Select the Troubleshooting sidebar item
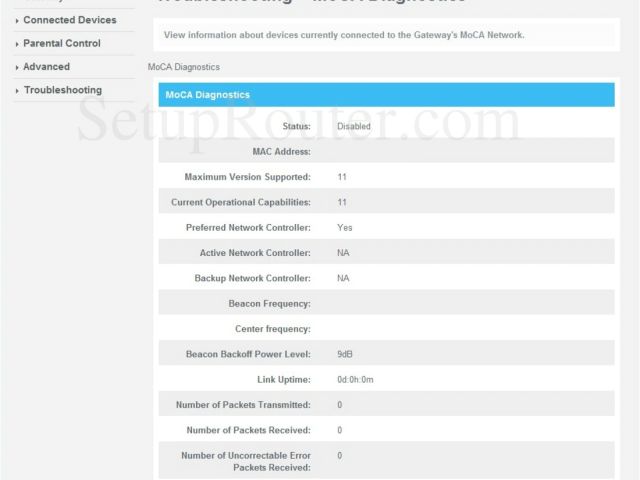Image resolution: width=640 pixels, height=480 pixels. [x=62, y=91]
